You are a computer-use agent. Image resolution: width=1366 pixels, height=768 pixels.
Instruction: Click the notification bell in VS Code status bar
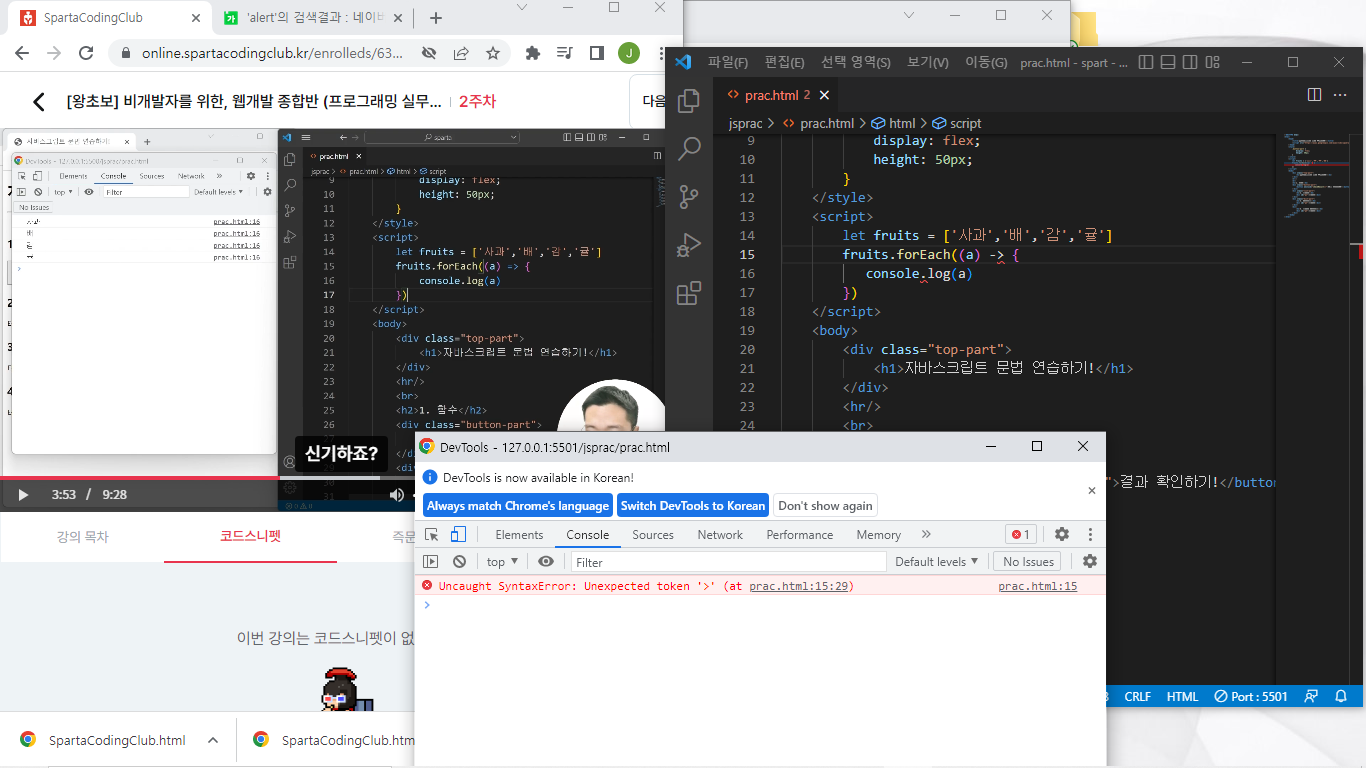(1342, 696)
